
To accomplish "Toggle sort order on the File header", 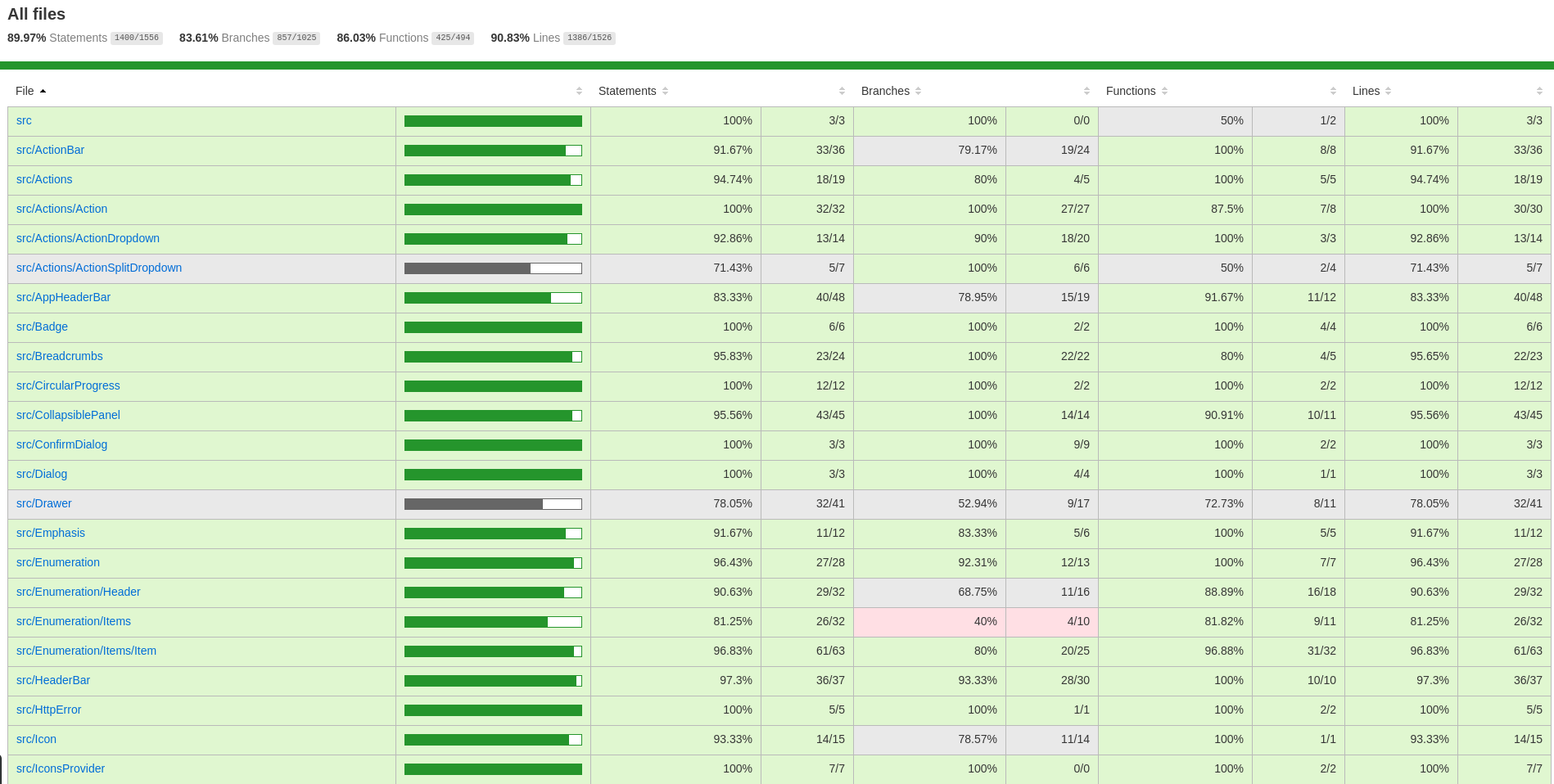I will [25, 91].
